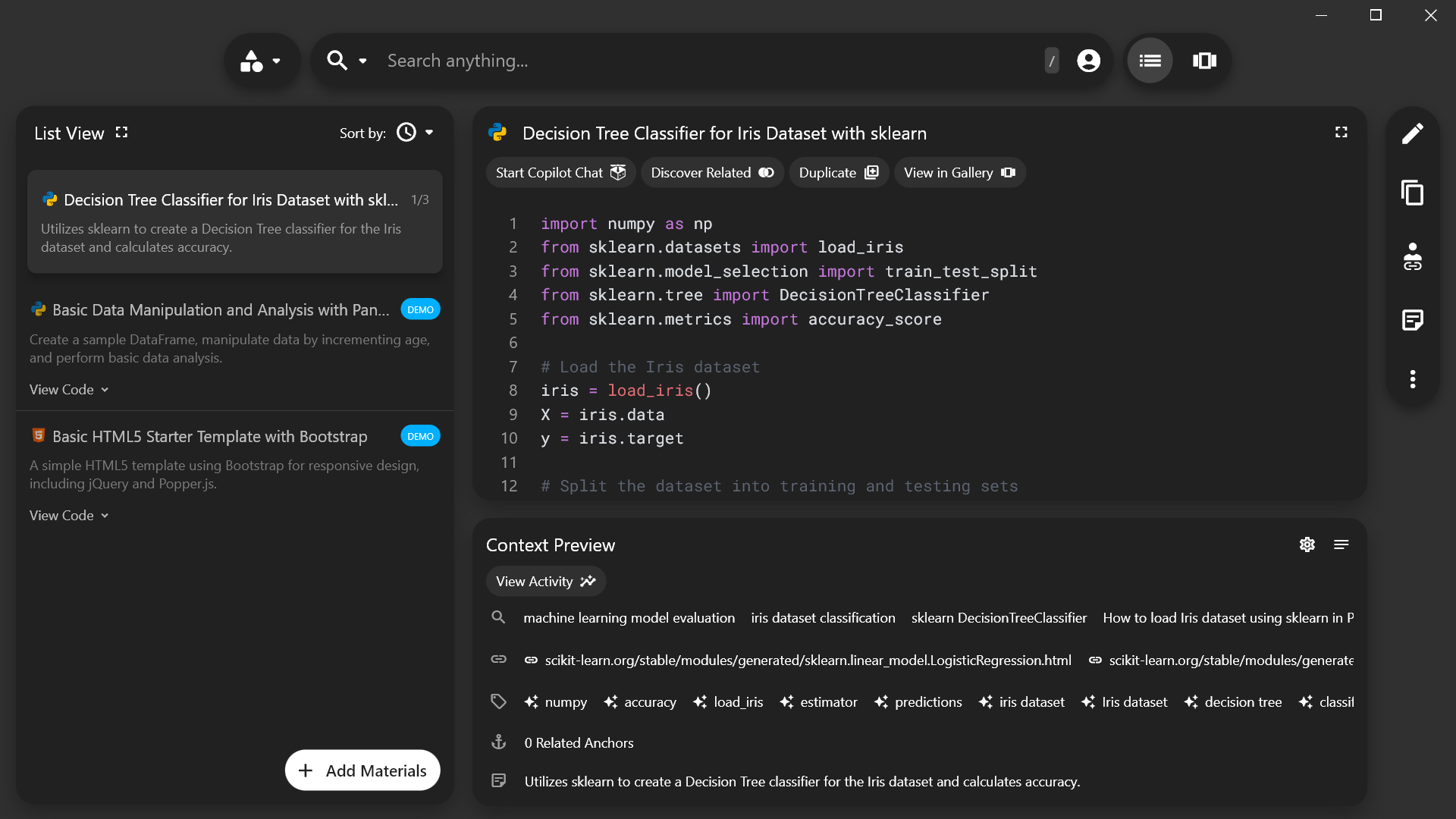This screenshot has width=1456, height=819.
Task: Open Context Preview settings gear
Action: tap(1307, 544)
